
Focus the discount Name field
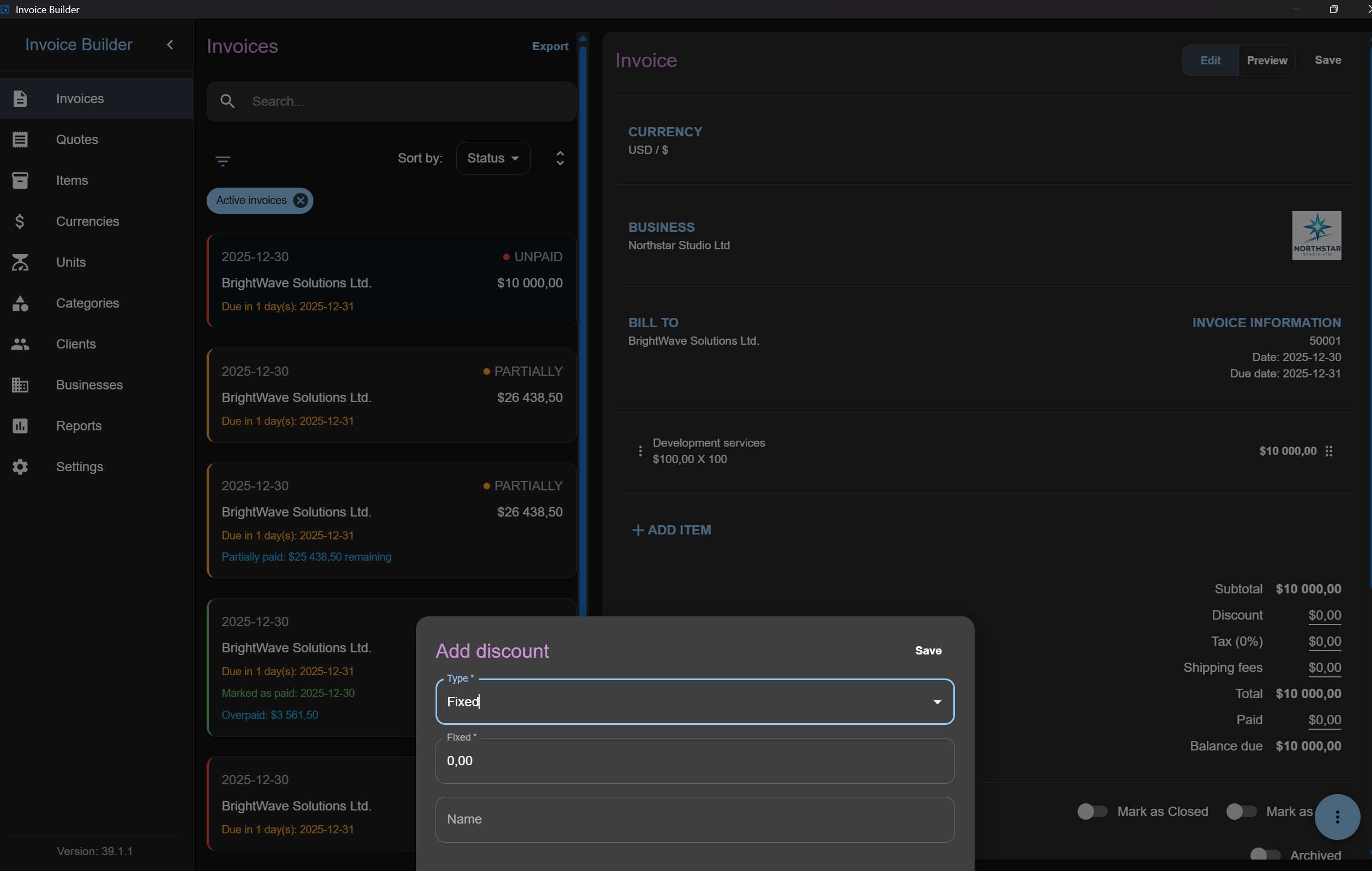pyautogui.click(x=694, y=820)
